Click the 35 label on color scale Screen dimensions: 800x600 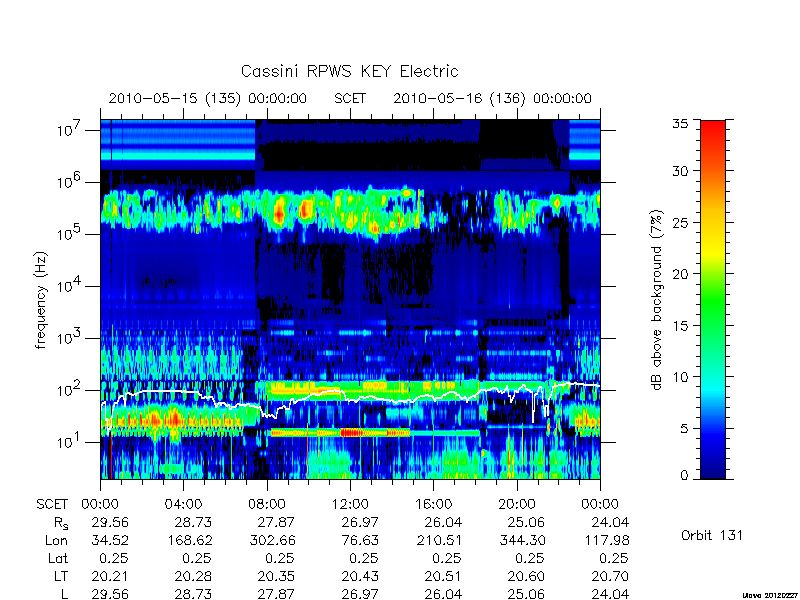pyautogui.click(x=679, y=124)
